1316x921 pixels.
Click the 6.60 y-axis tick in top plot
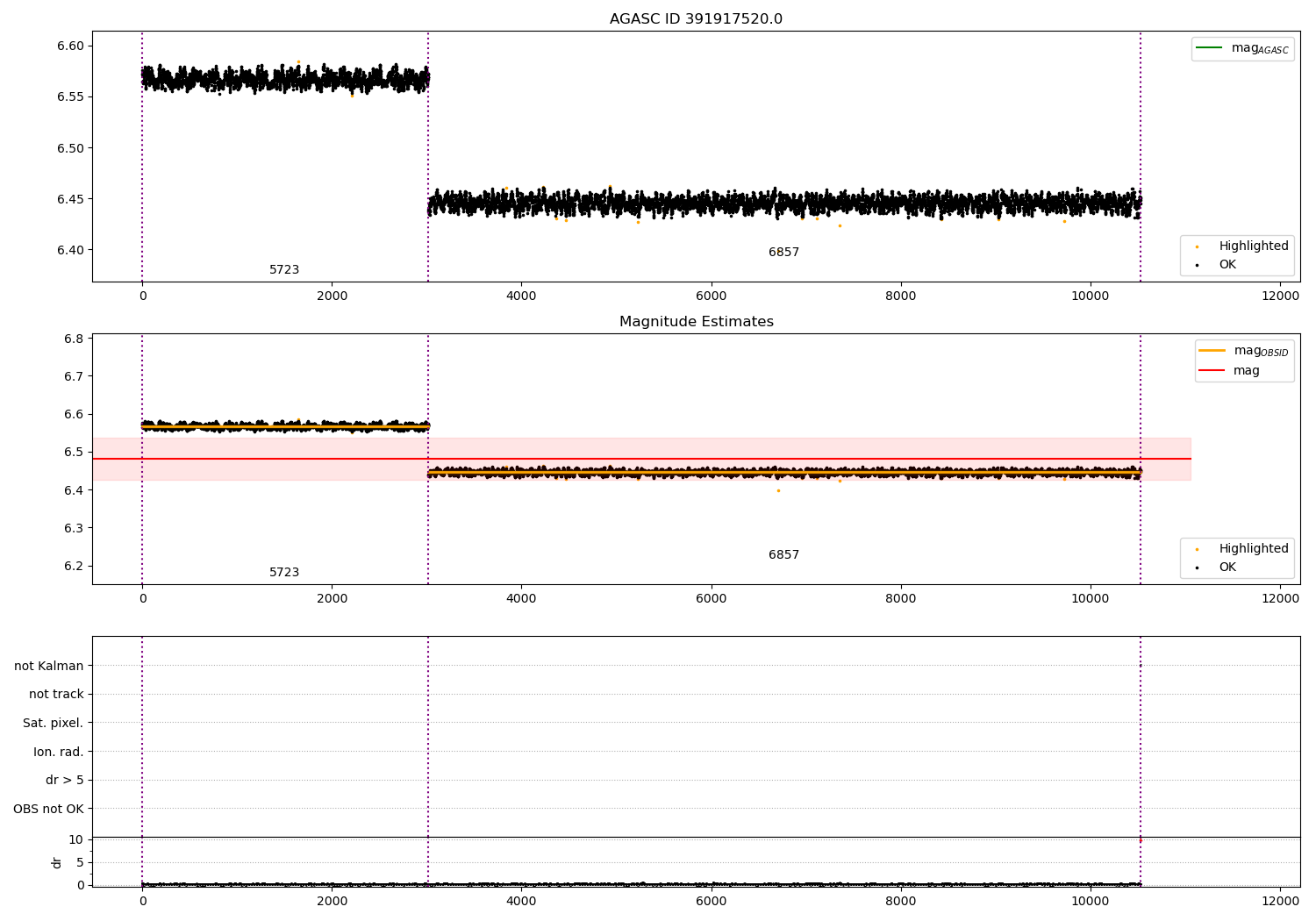click(x=70, y=46)
